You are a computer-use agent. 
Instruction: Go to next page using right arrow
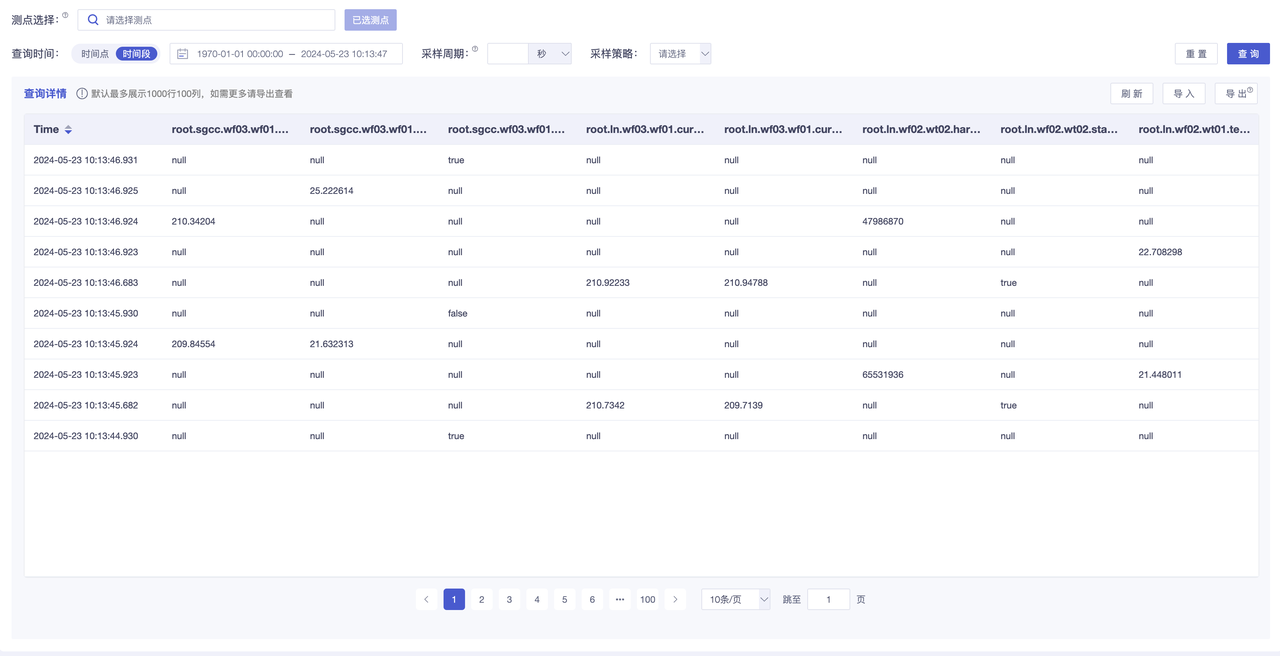coord(675,600)
